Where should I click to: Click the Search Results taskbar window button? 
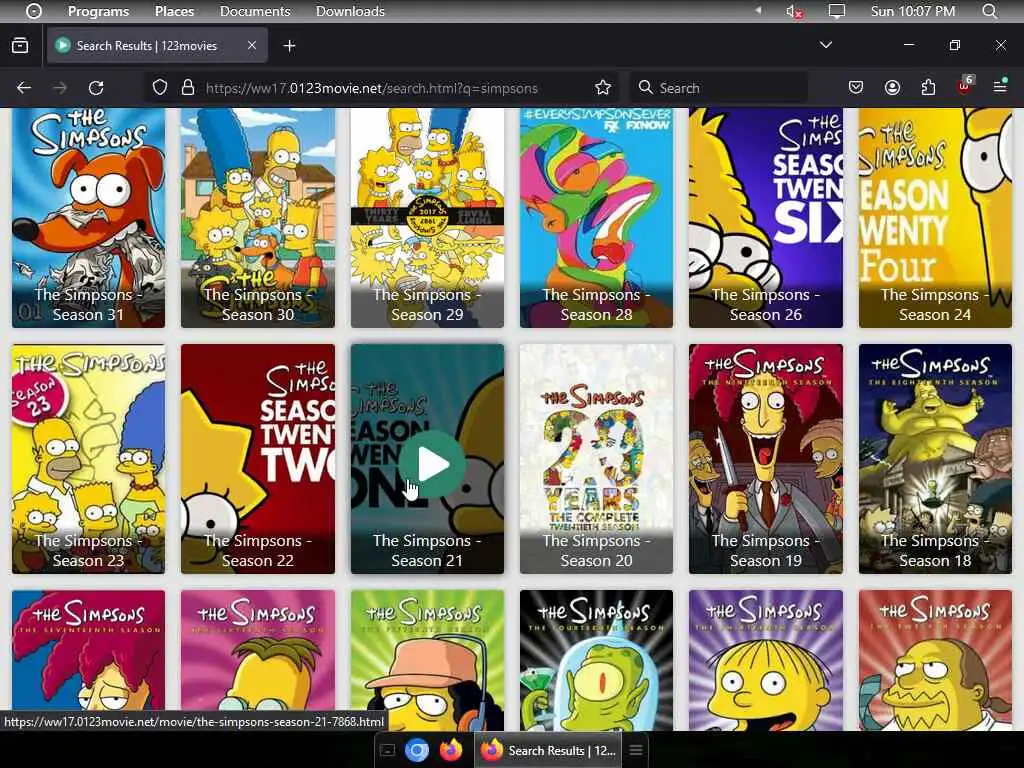coord(550,750)
